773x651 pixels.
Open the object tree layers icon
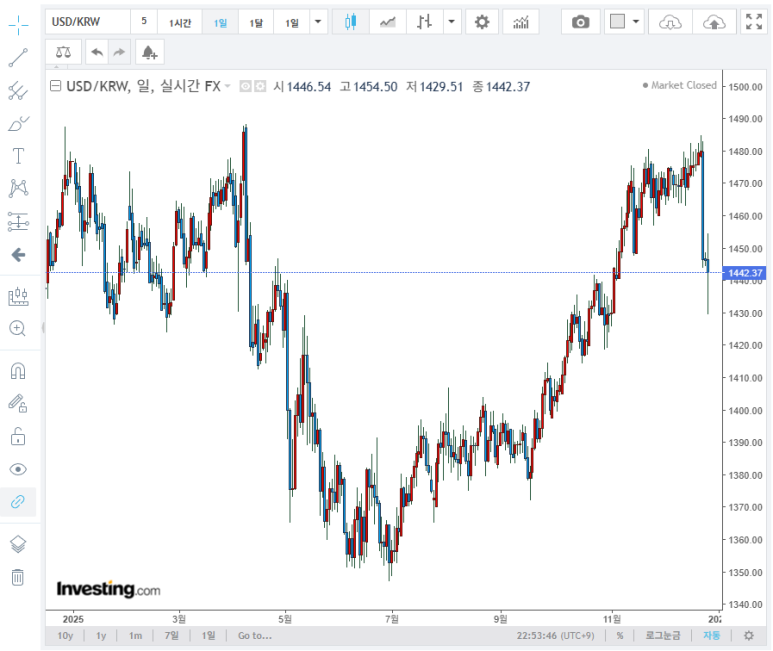(x=18, y=544)
